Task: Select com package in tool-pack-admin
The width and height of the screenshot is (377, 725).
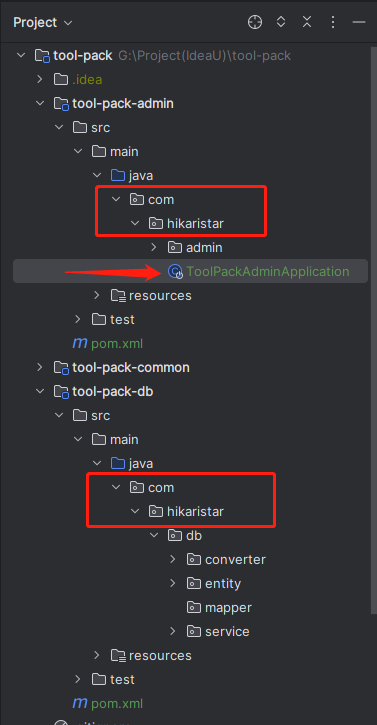Action: (x=161, y=200)
